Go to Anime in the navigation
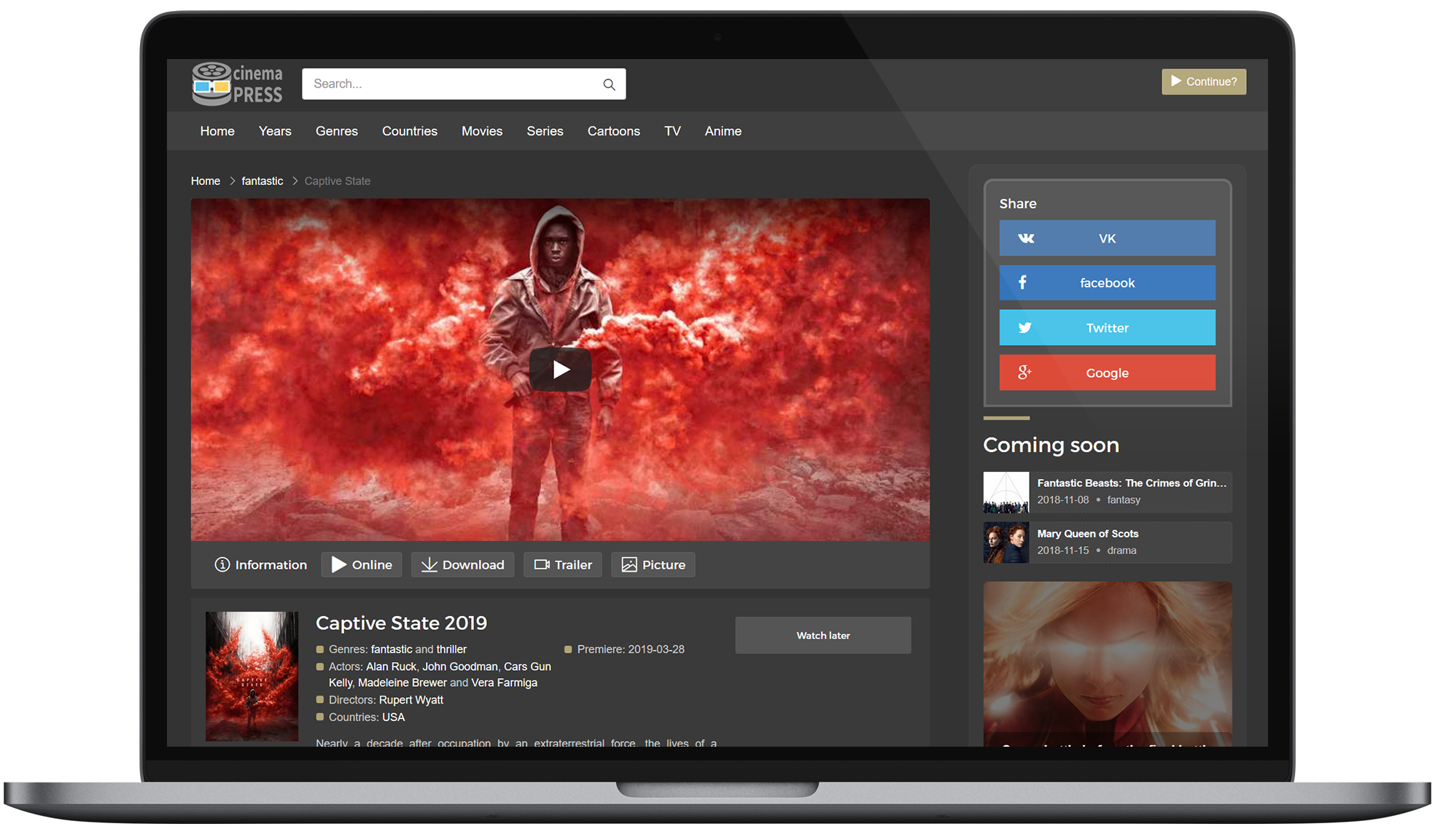The image size is (1435, 840). [x=723, y=131]
